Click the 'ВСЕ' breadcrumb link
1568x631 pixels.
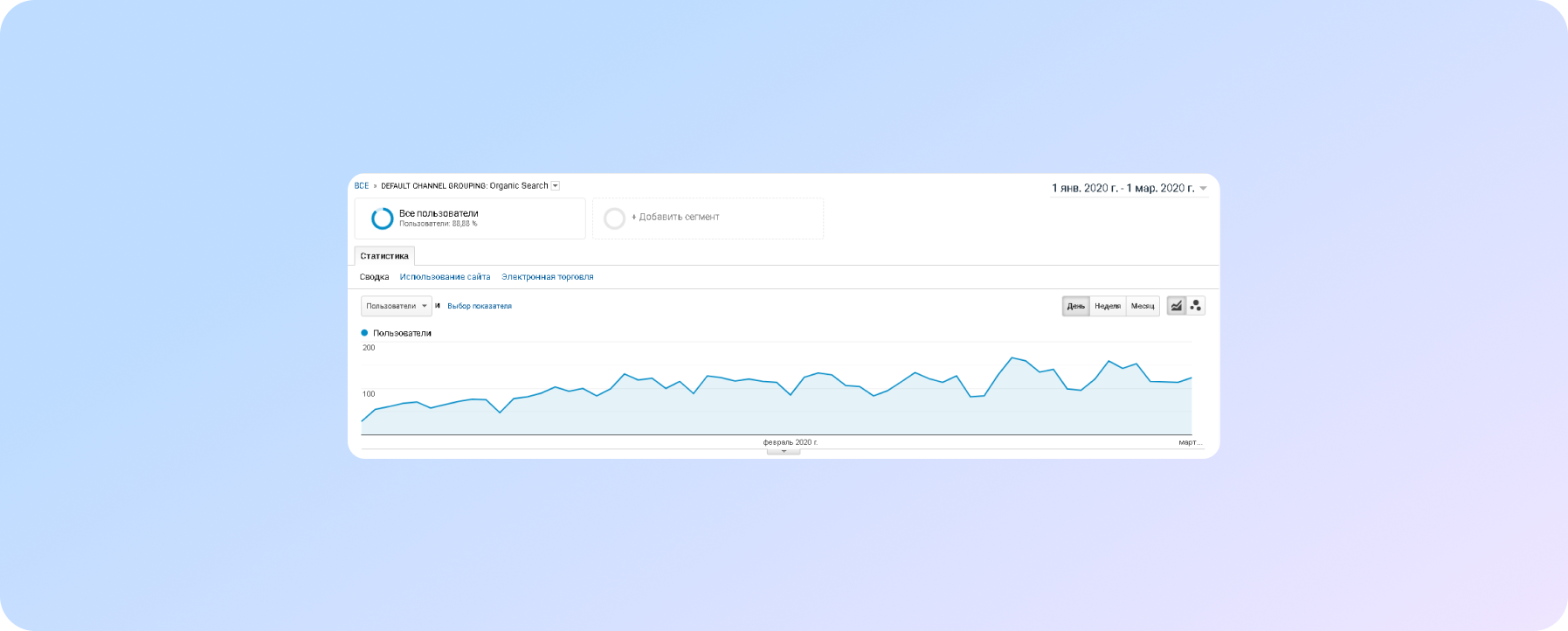click(x=362, y=185)
